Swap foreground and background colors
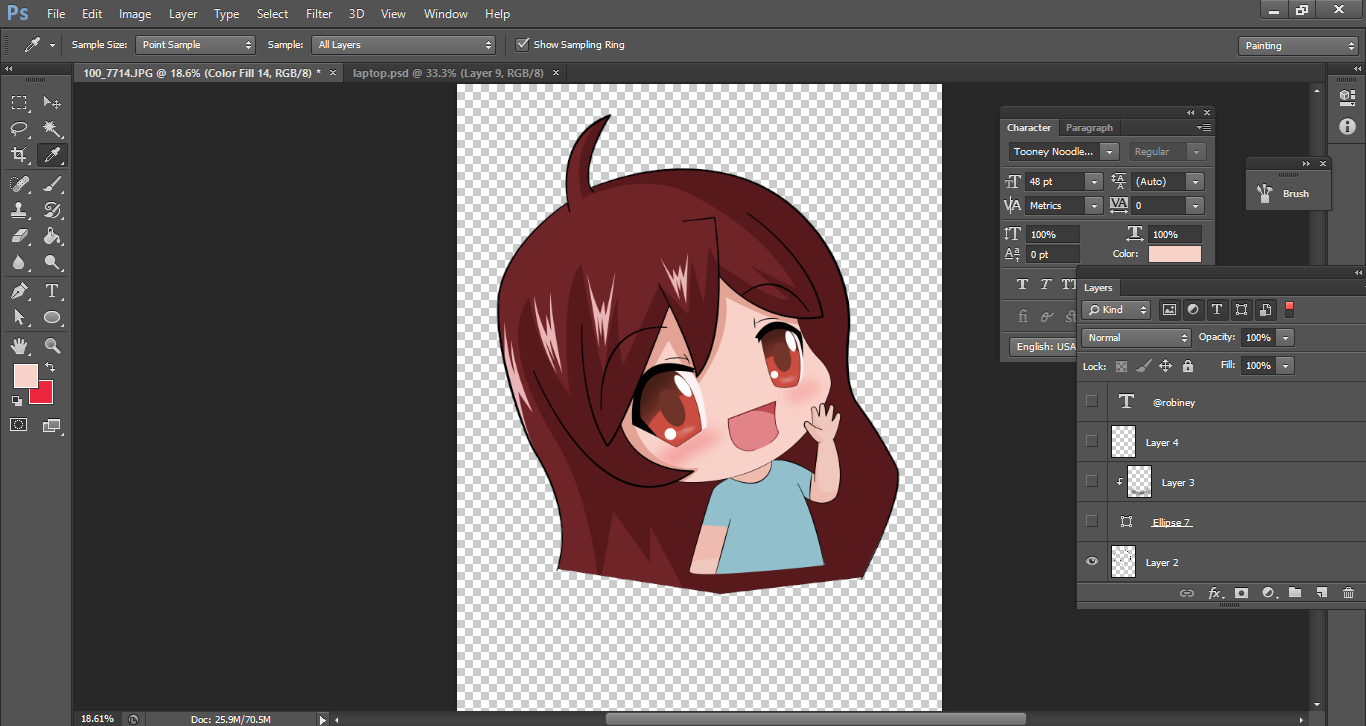Screen dimensions: 1366x726 coord(50,368)
